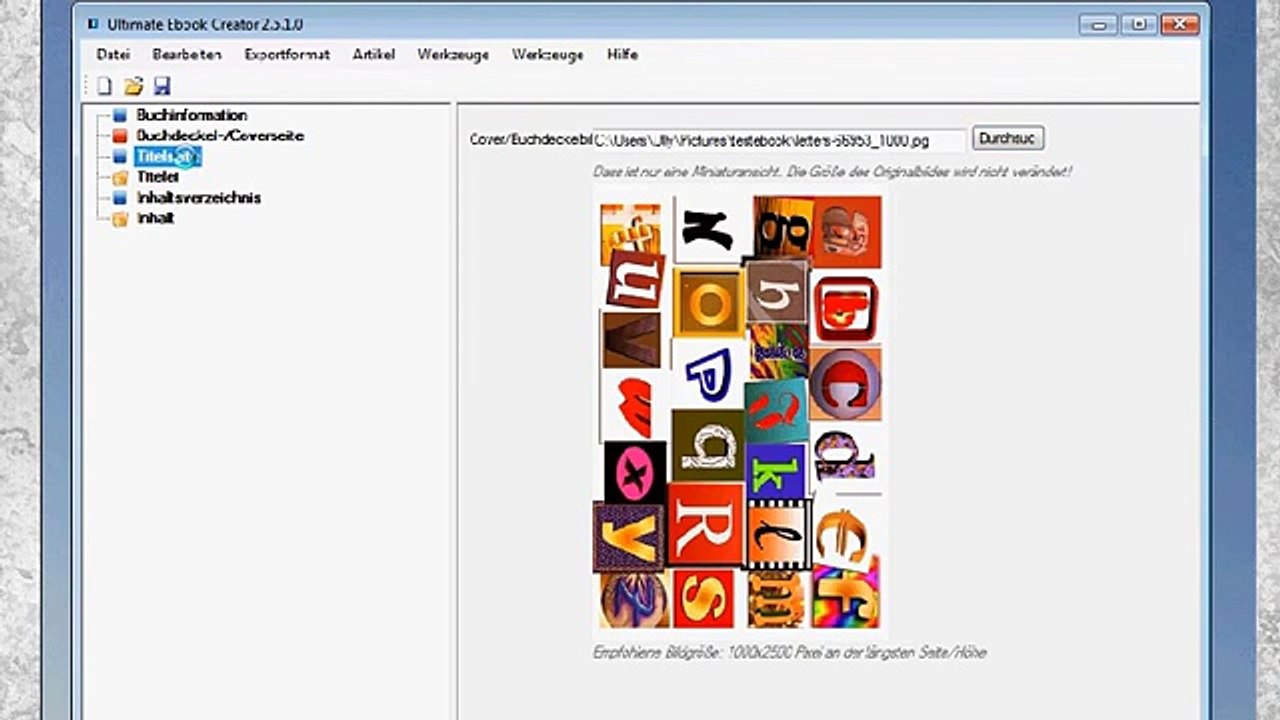Click the Miniaturansicht hint text above image
The height and width of the screenshot is (720, 1280).
click(832, 171)
